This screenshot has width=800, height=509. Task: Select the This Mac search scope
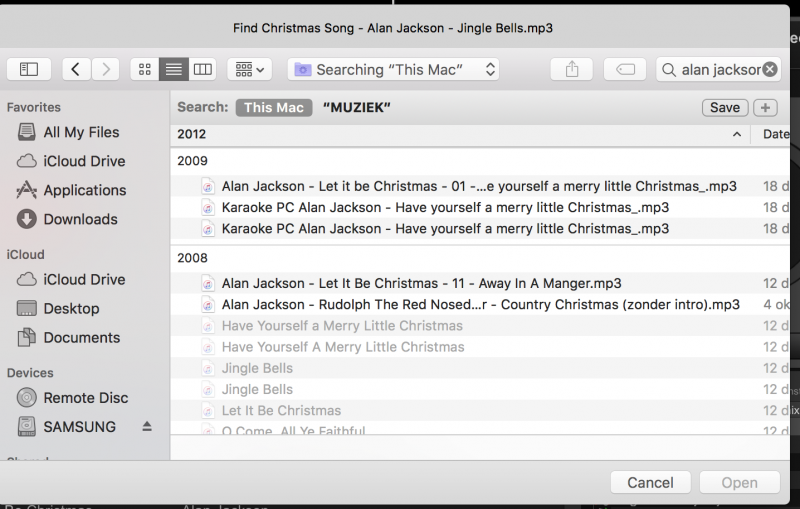pyautogui.click(x=274, y=108)
